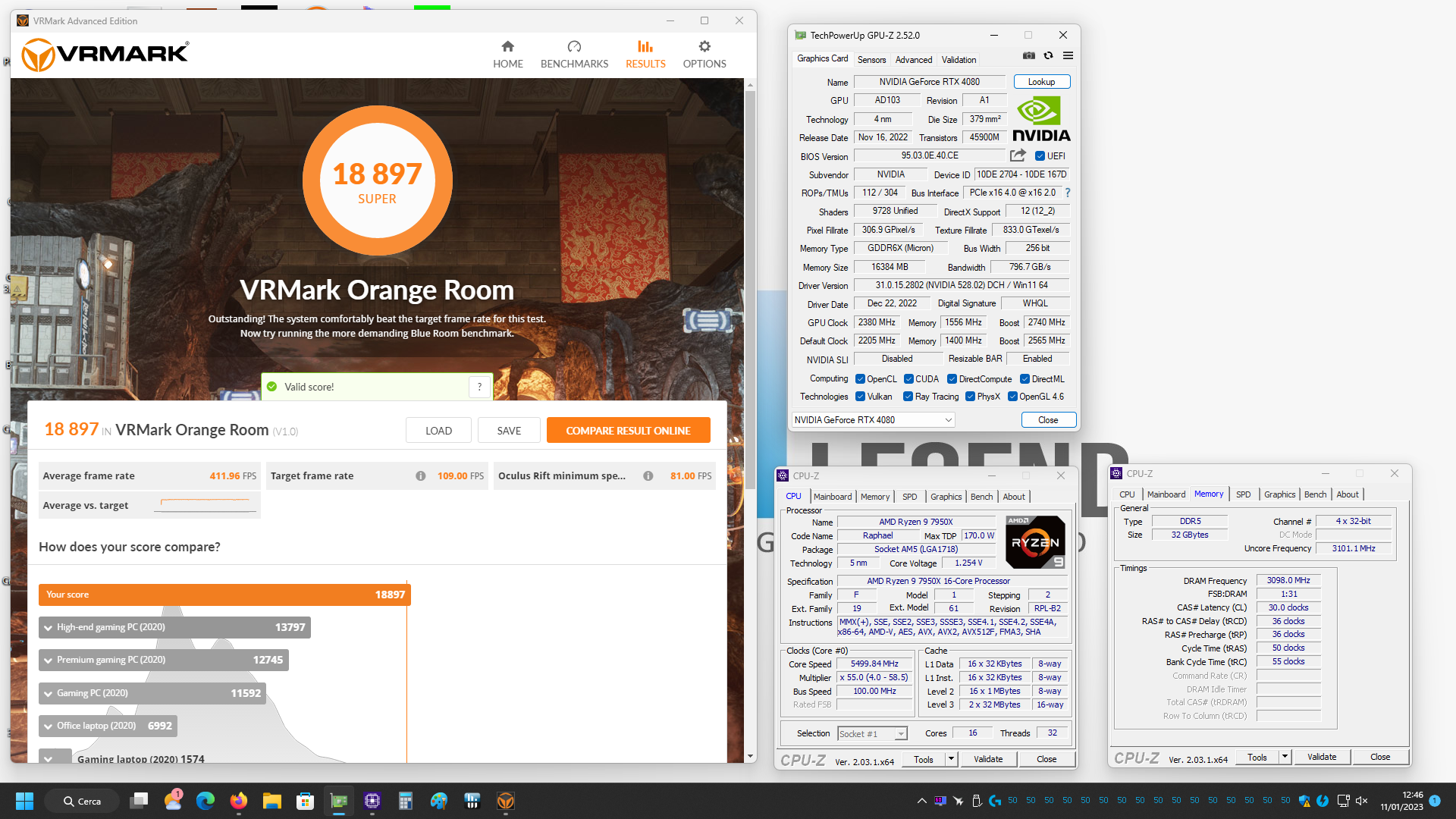Open the HOME section in VRMark
1456x819 pixels.
(x=507, y=55)
